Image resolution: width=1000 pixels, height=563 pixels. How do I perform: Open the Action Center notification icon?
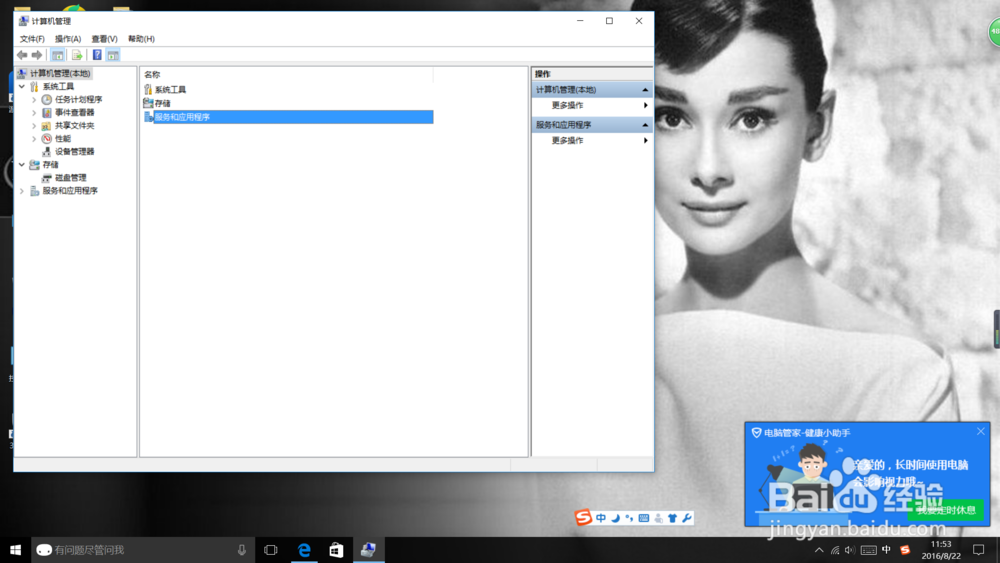[x=979, y=550]
